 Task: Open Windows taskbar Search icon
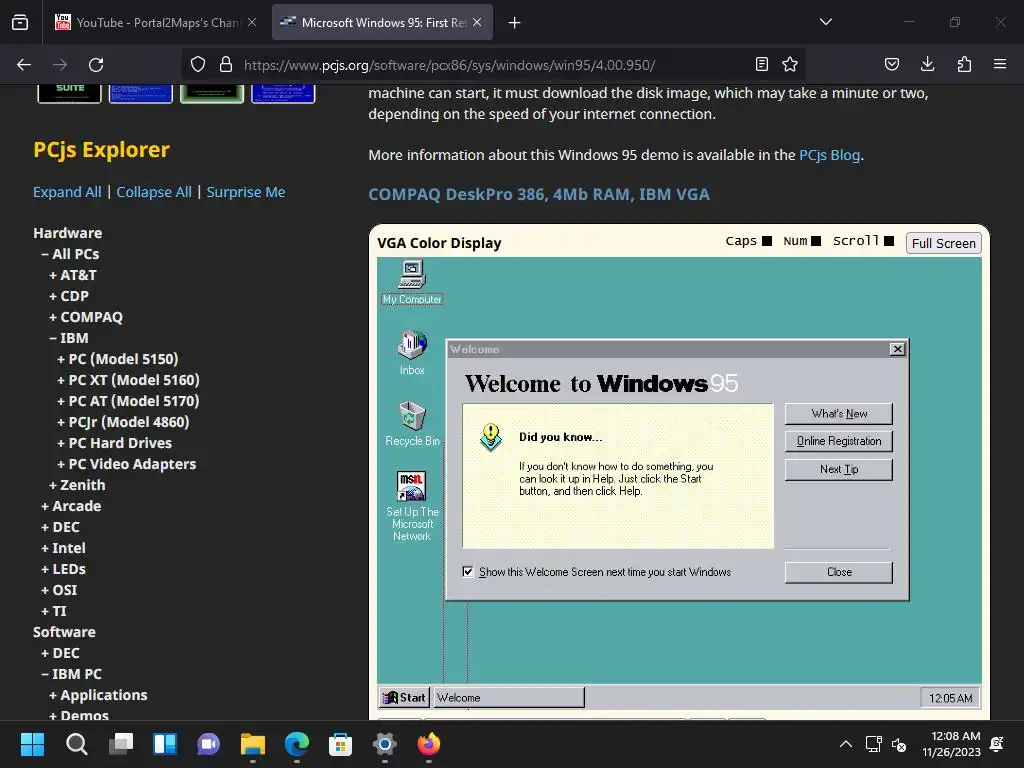(x=76, y=744)
